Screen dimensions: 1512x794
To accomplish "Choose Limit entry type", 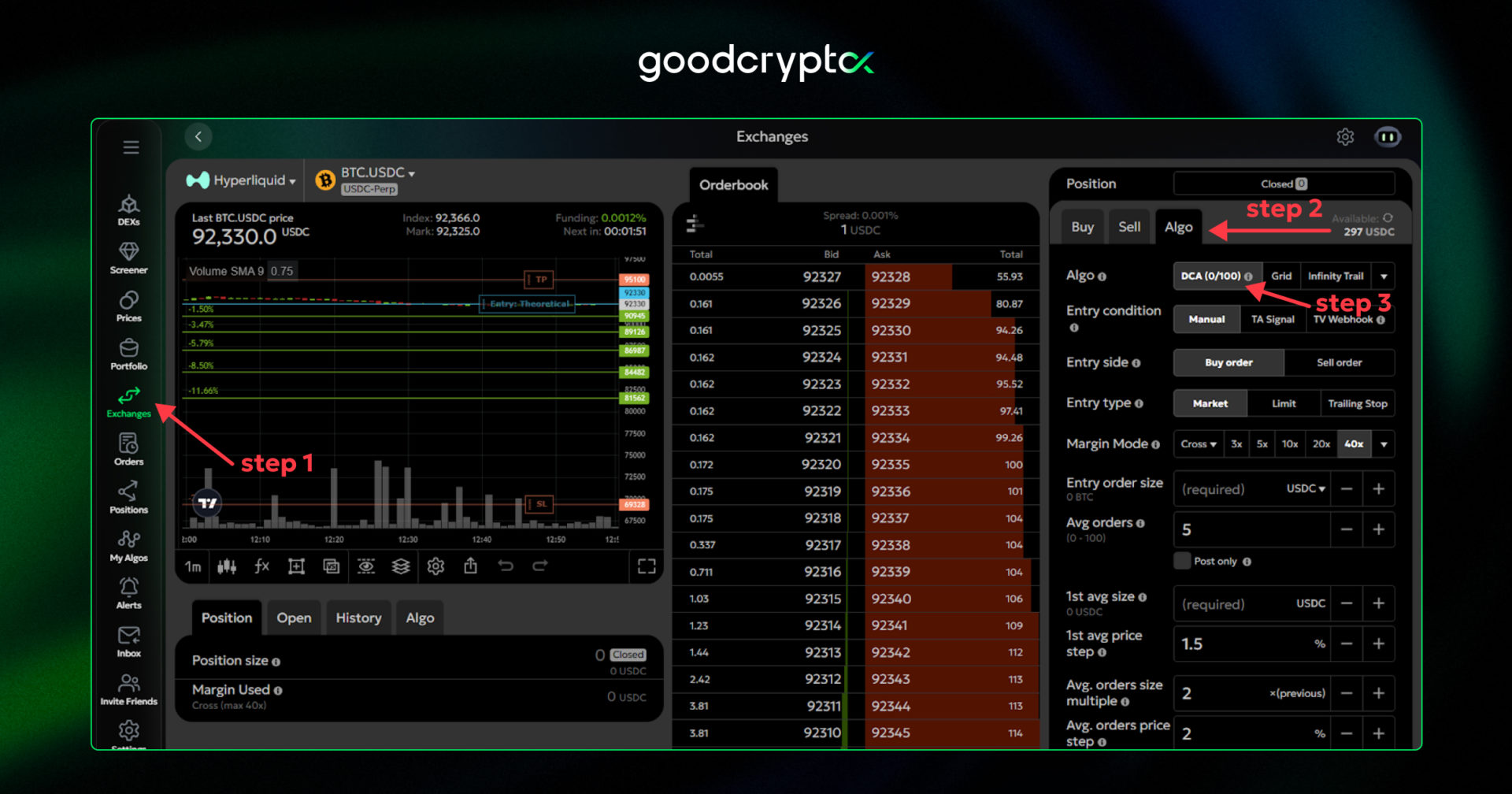I will coord(1283,403).
